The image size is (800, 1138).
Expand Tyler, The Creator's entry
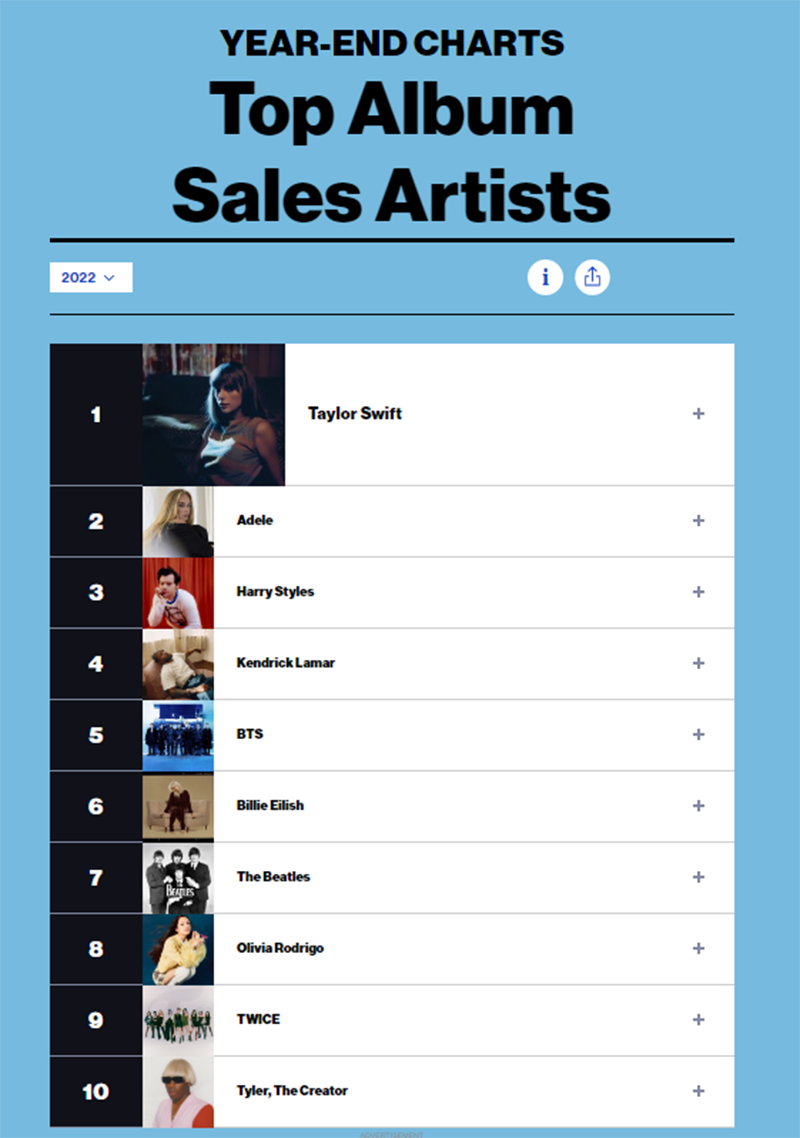click(x=698, y=1091)
